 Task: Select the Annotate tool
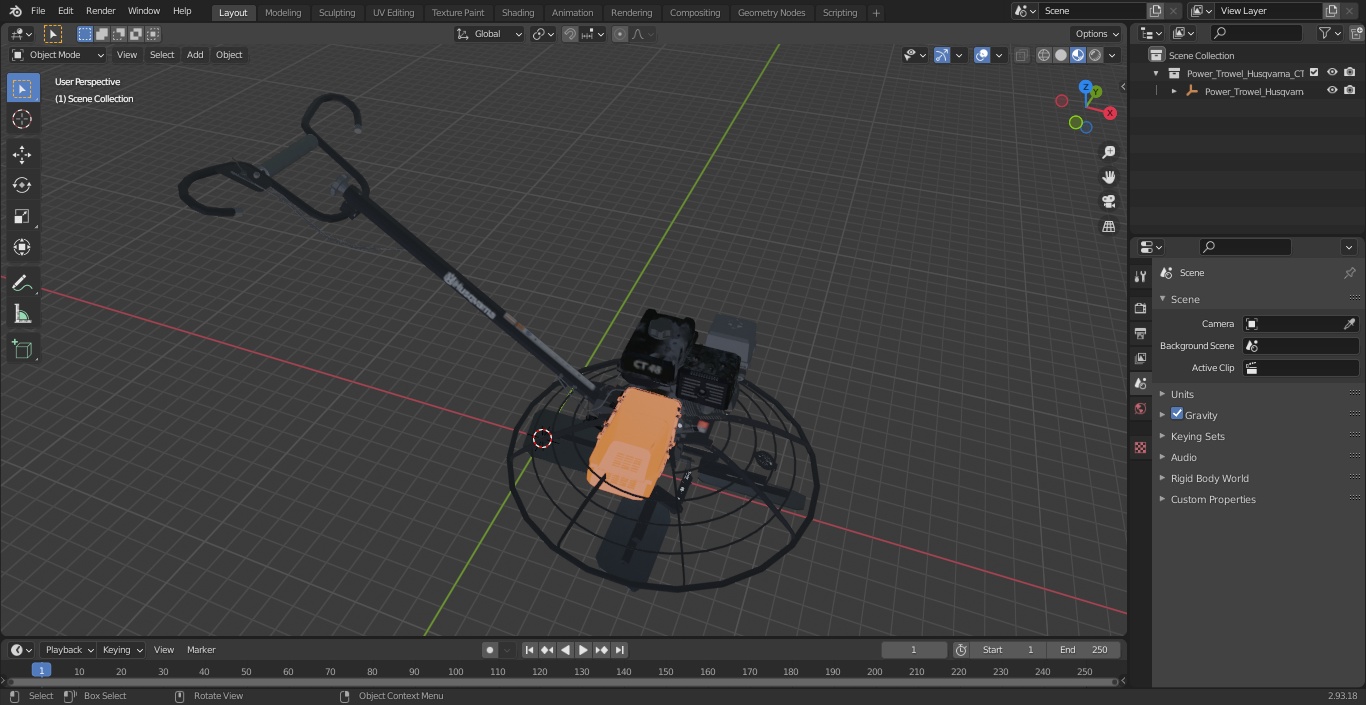tap(22, 284)
